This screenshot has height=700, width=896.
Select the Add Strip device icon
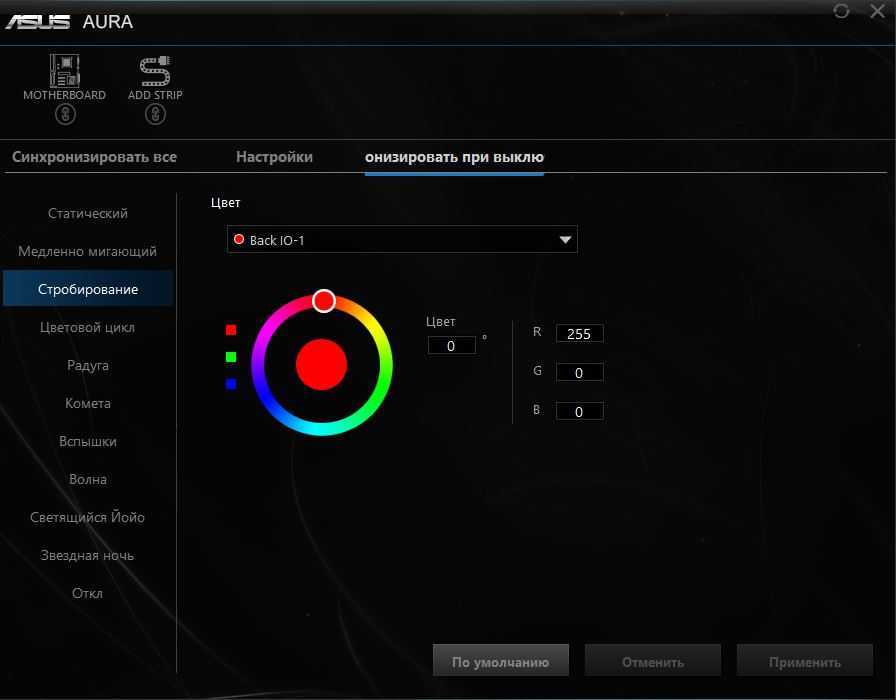click(155, 70)
